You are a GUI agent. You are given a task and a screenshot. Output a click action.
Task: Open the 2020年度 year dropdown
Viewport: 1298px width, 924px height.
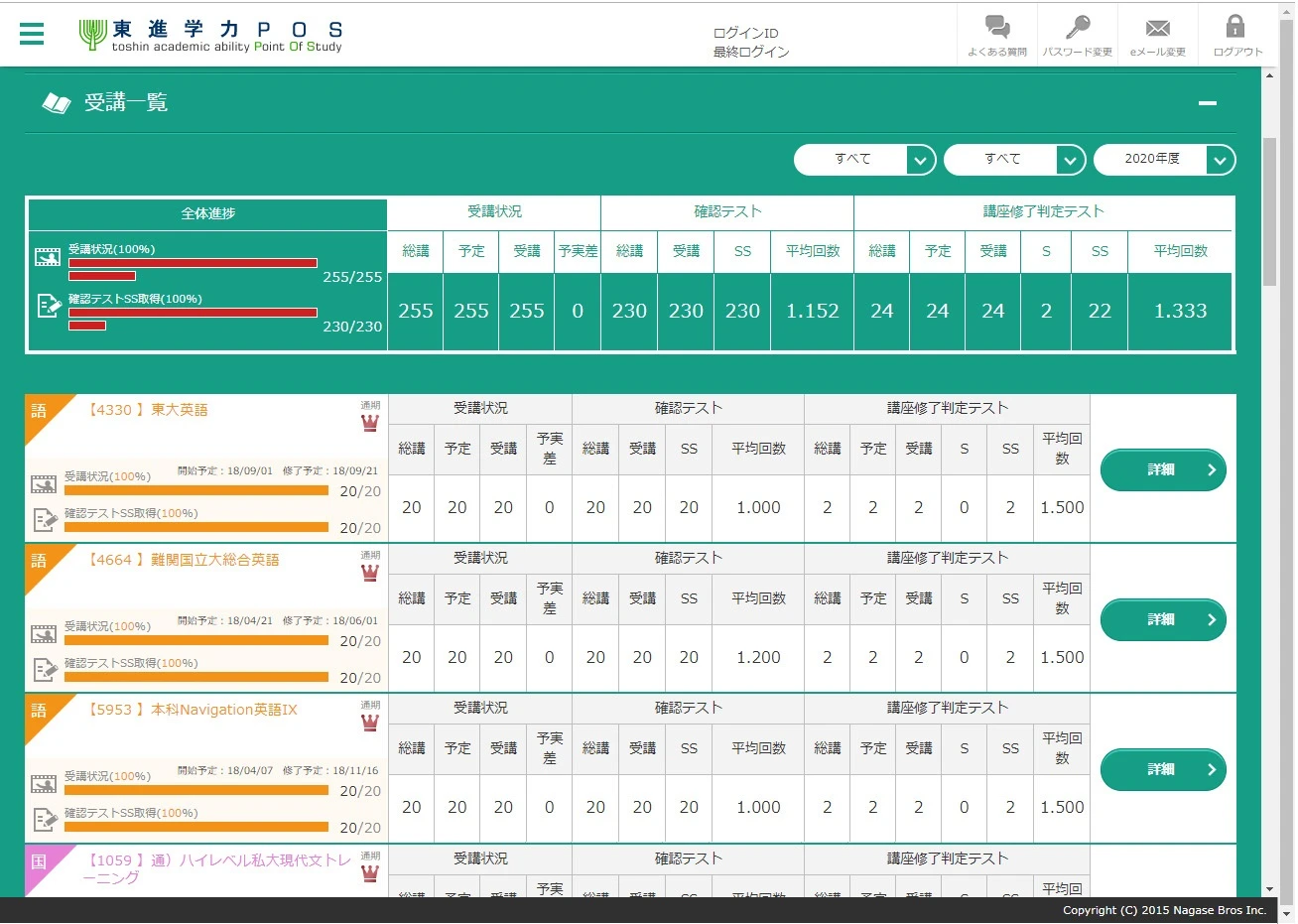(1164, 159)
